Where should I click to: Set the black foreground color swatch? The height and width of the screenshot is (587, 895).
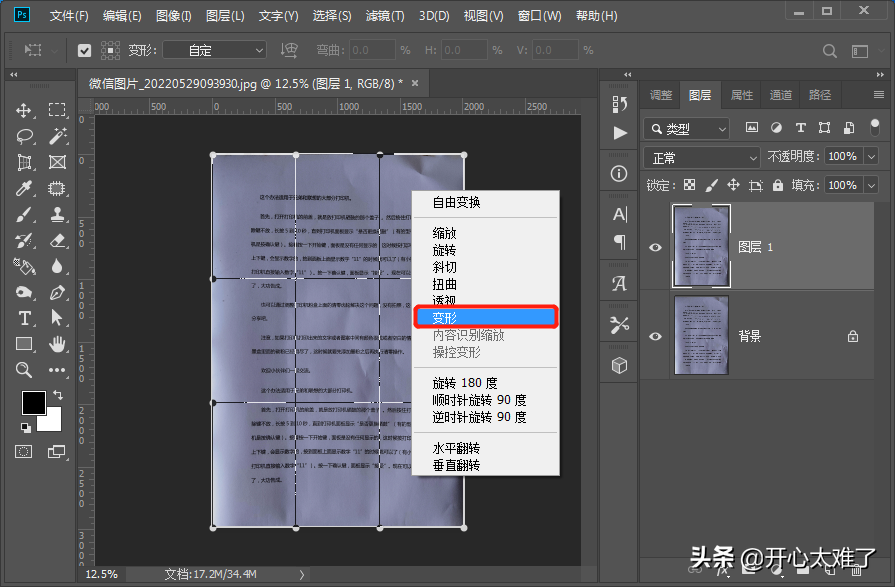pyautogui.click(x=34, y=403)
